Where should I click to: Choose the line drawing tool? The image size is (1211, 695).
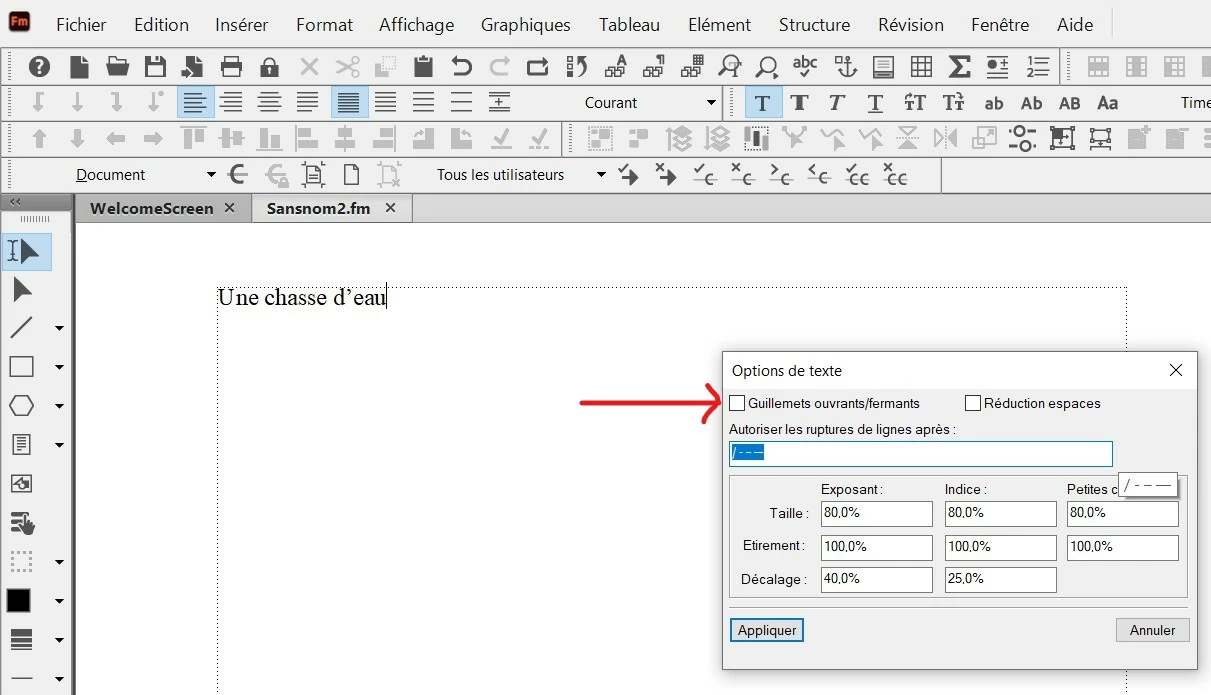click(x=22, y=327)
